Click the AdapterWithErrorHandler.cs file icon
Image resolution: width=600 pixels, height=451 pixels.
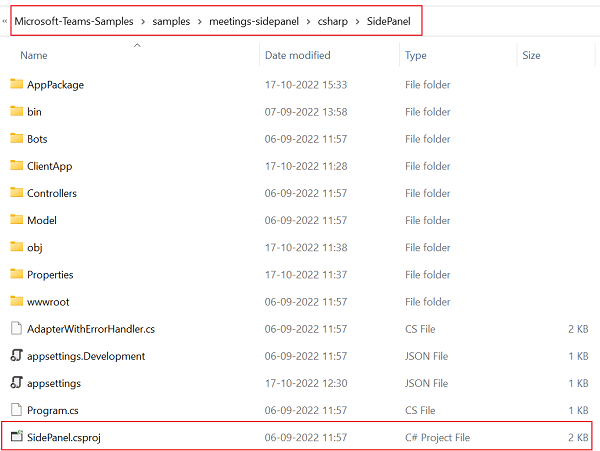[16, 329]
